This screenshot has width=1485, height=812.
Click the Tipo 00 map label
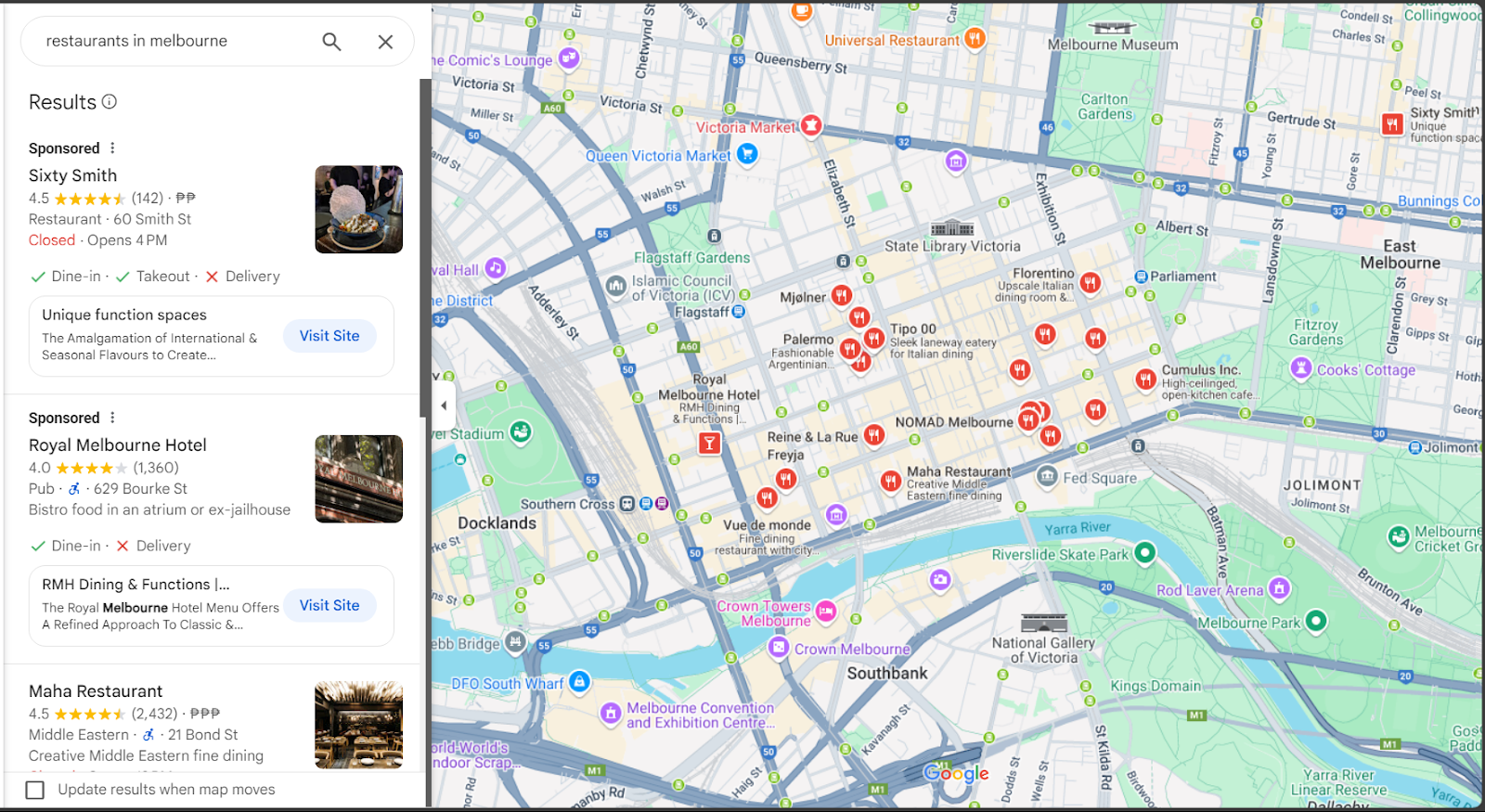click(913, 329)
